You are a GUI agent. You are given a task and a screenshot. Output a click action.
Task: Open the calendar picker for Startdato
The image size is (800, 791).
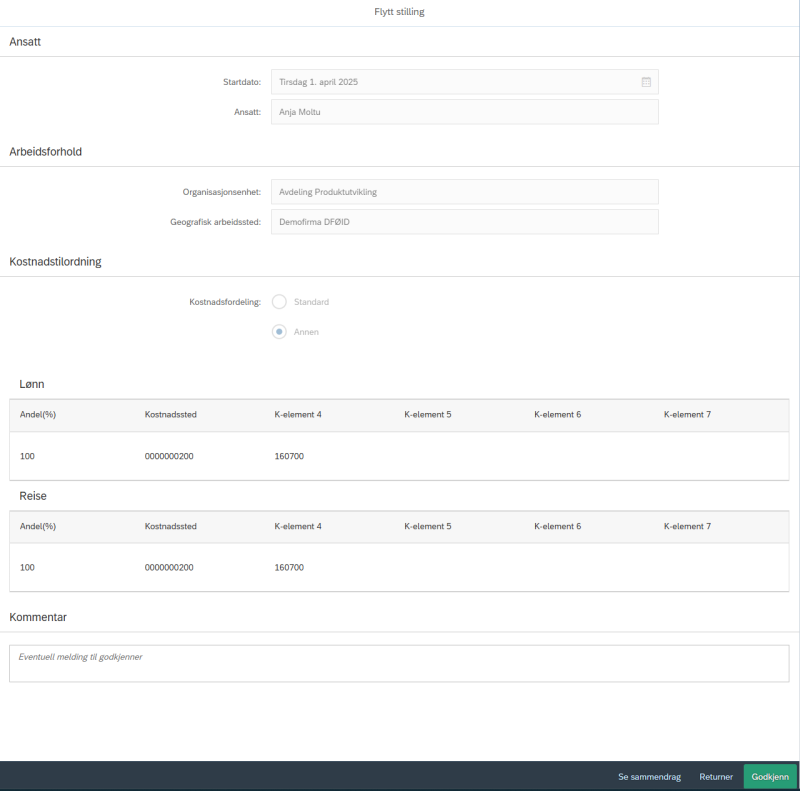(646, 82)
